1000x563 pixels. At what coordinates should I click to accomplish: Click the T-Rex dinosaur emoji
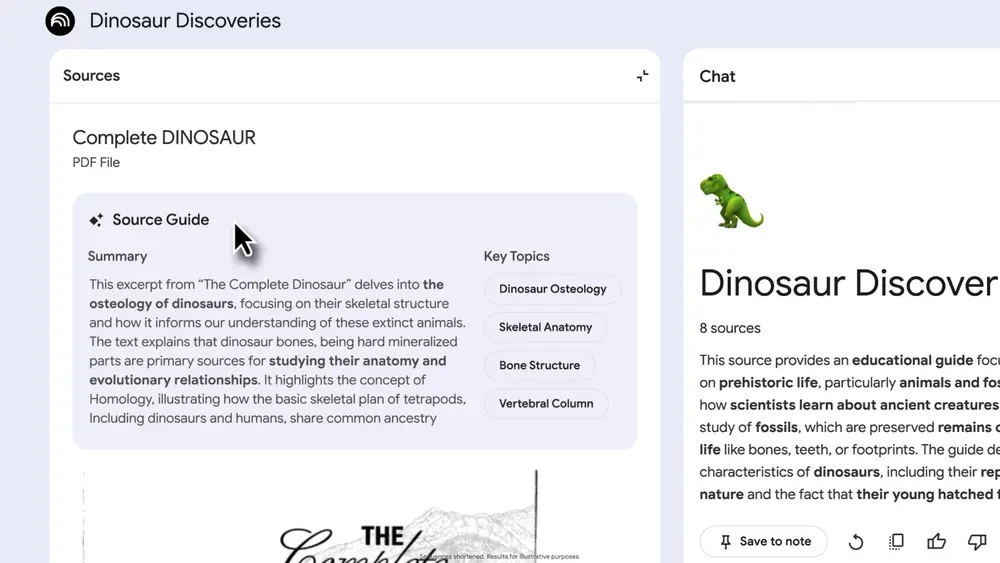(731, 201)
